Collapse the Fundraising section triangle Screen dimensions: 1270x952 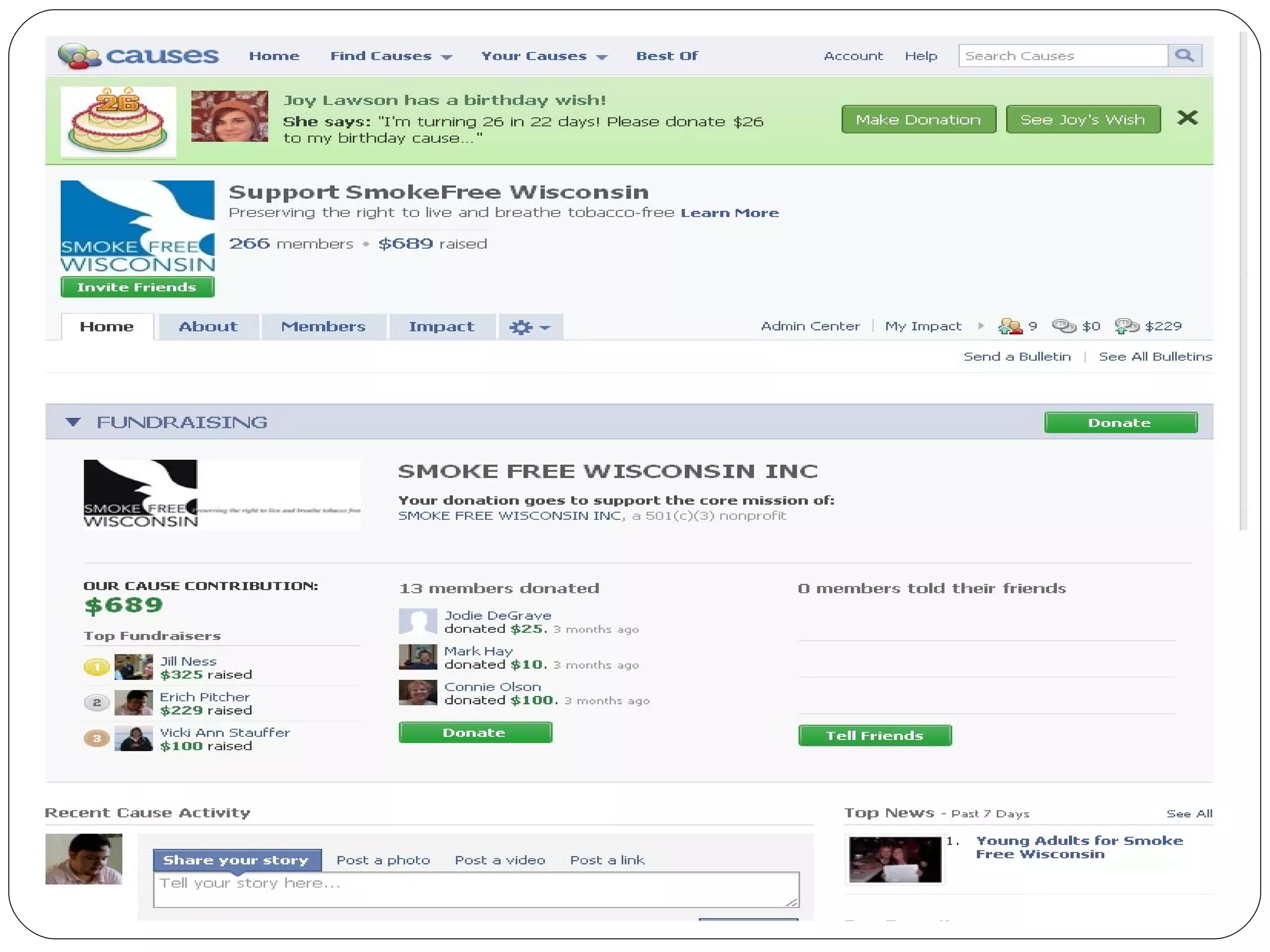click(x=73, y=422)
